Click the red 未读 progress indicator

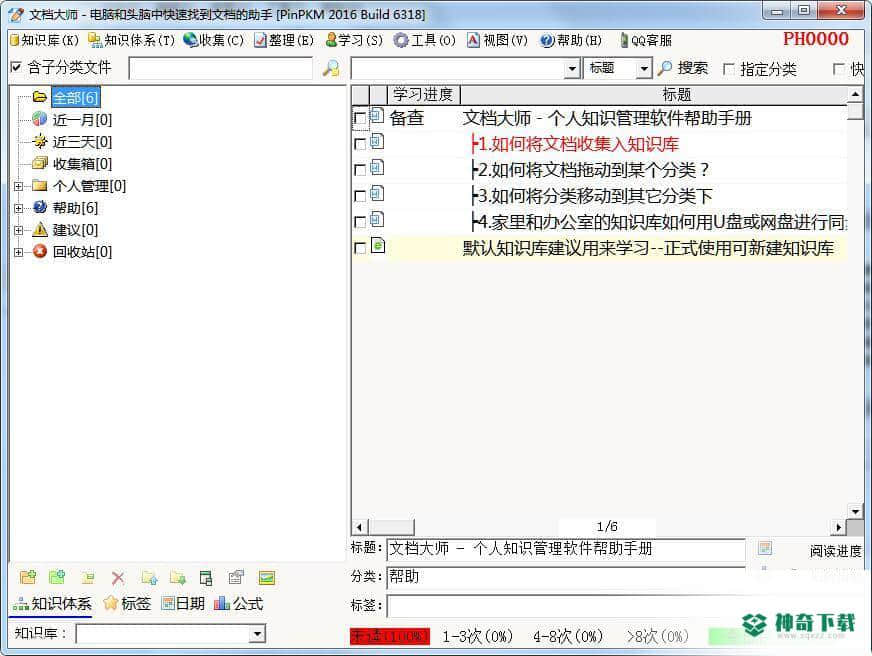tap(390, 636)
